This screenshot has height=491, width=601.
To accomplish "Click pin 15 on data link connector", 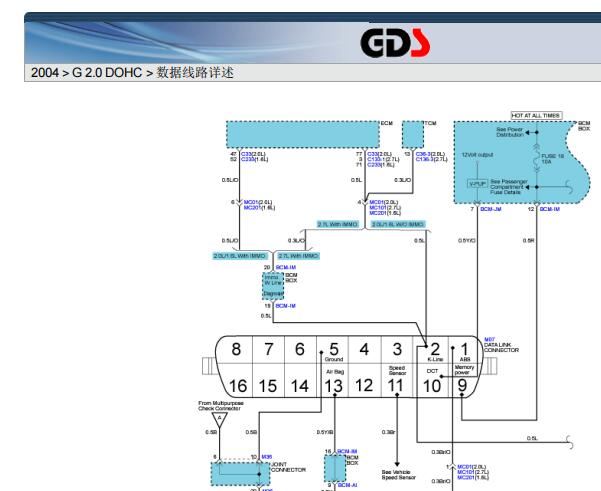I will point(268,386).
